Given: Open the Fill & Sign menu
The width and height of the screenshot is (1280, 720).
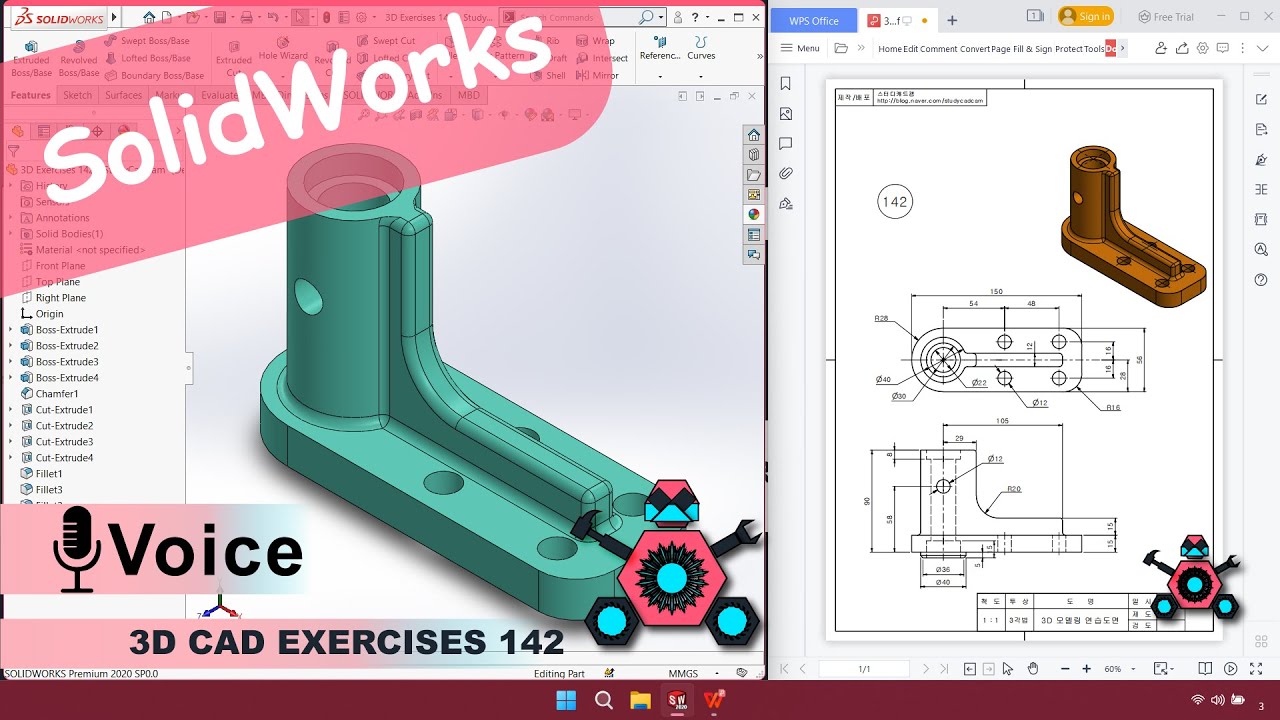Looking at the screenshot, I should (x=1032, y=48).
